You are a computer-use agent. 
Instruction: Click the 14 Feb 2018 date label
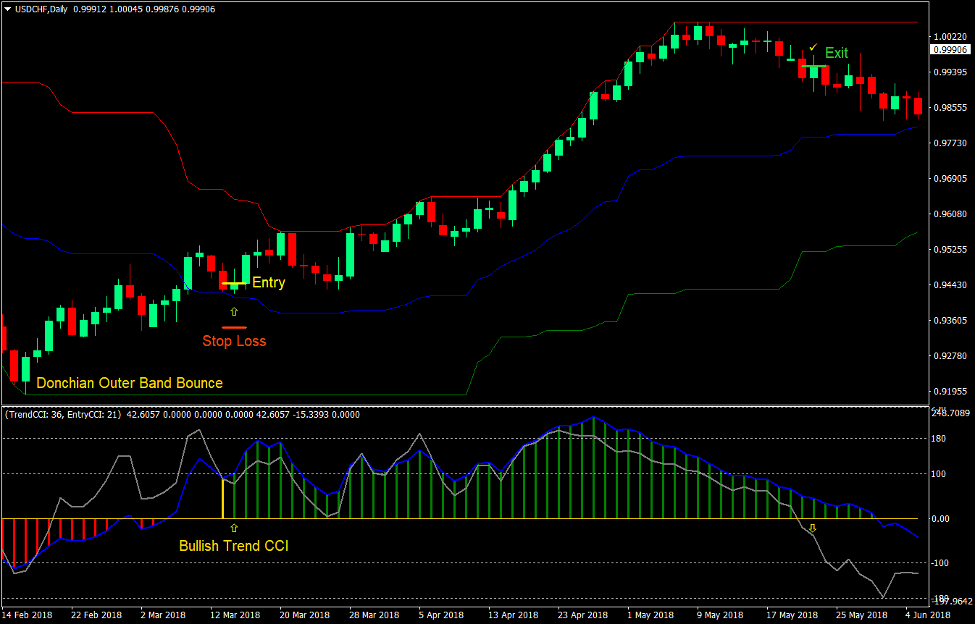(x=30, y=615)
